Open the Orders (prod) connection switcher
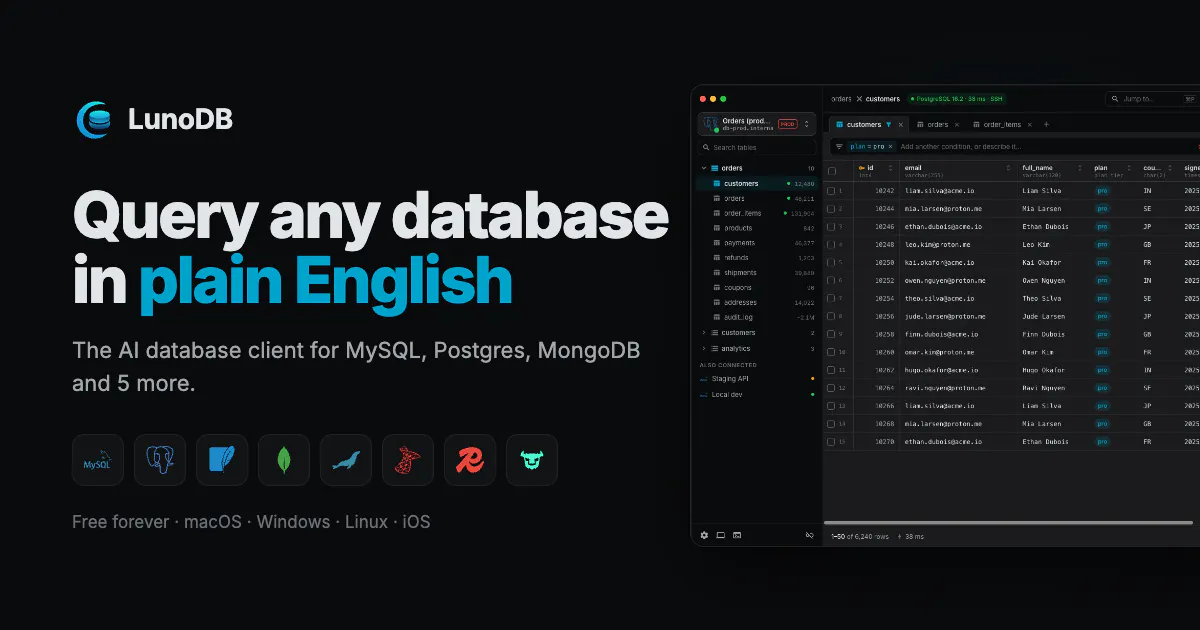Screen dimensions: 1200x630 click(x=757, y=124)
